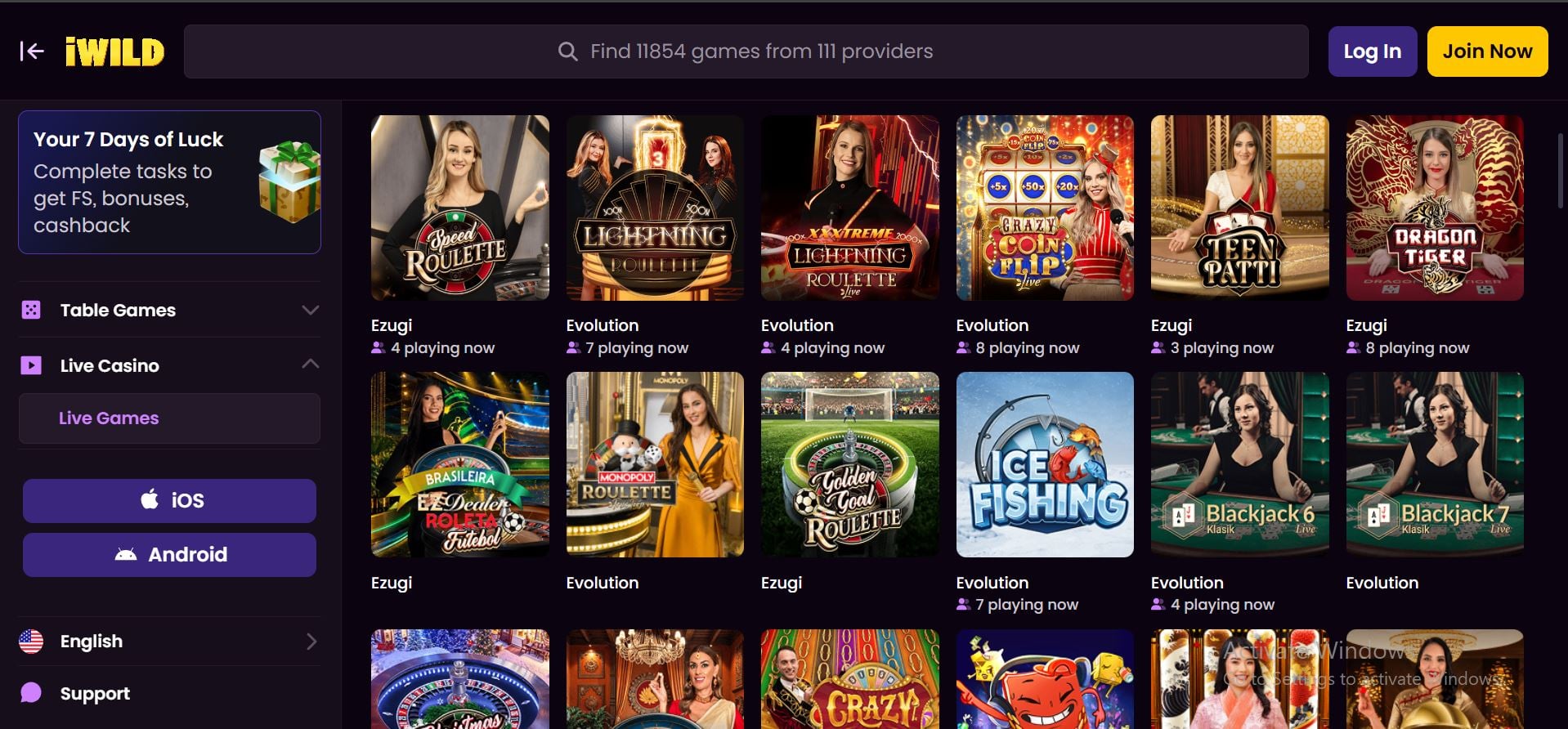
Task: Click the games search field
Action: 746,51
